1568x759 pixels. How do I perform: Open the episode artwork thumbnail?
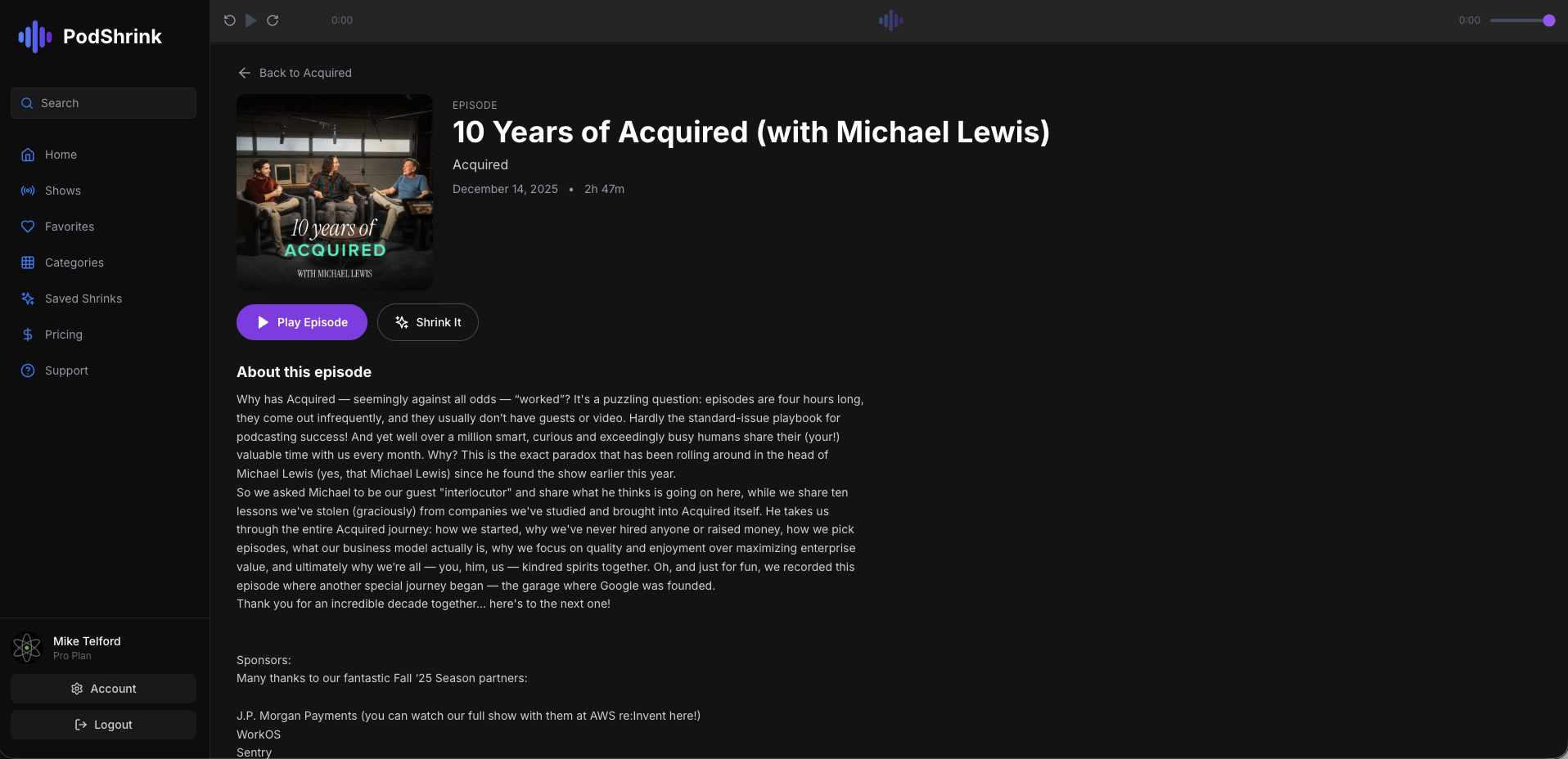334,192
